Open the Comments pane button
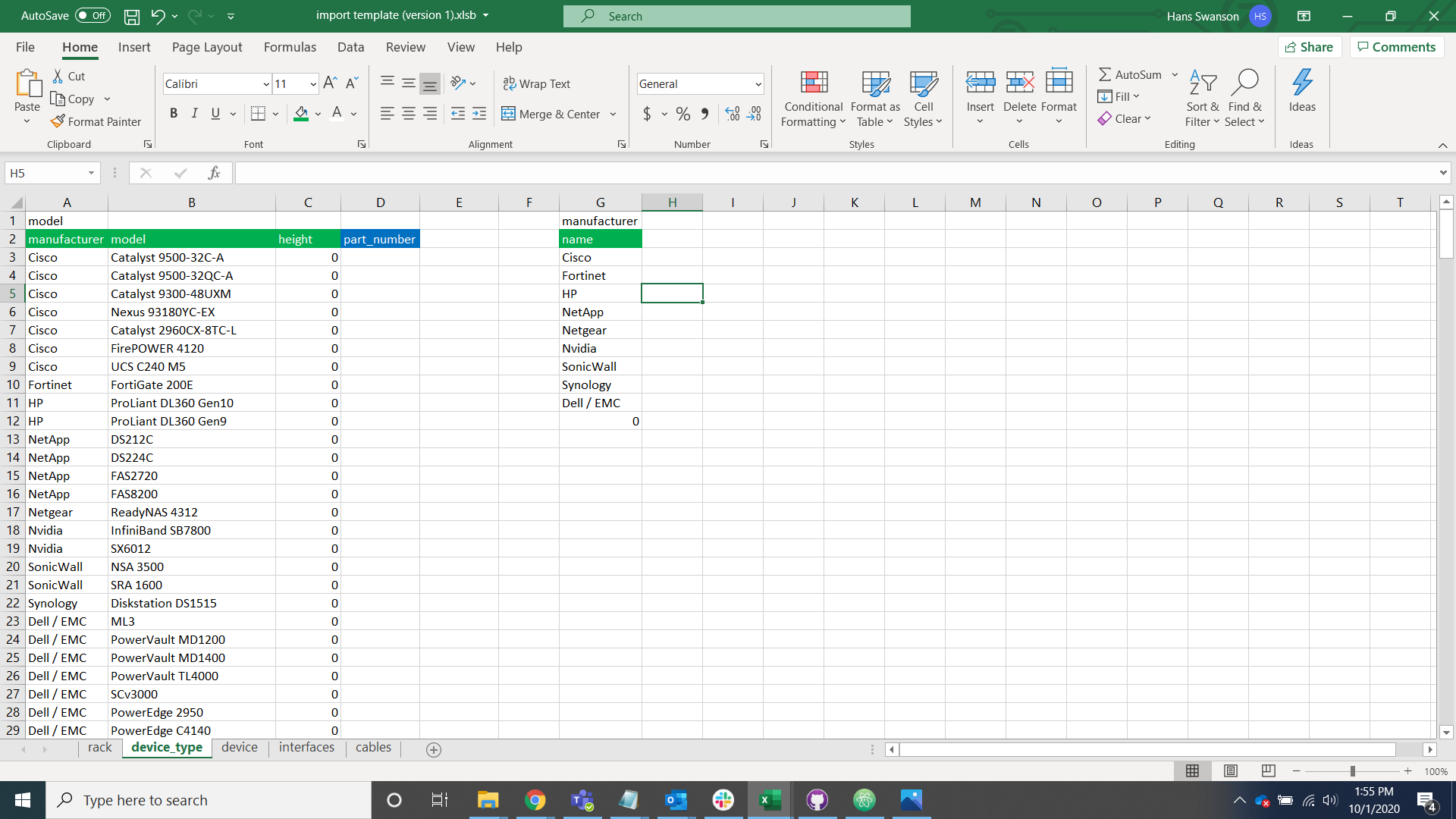 click(x=1397, y=47)
